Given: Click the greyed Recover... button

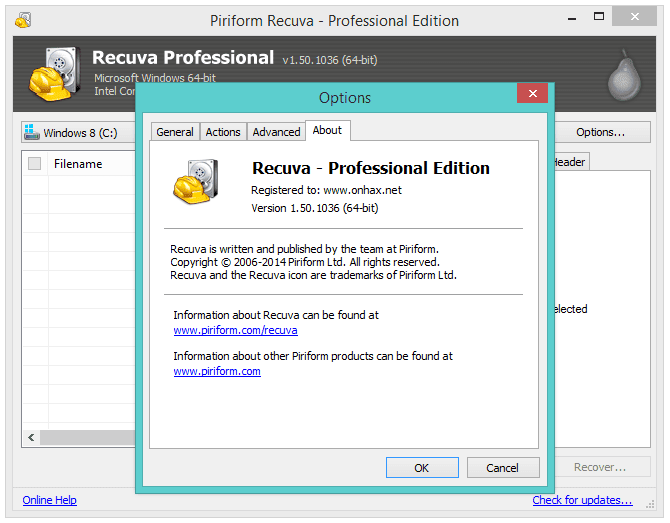Looking at the screenshot, I should coord(602,467).
